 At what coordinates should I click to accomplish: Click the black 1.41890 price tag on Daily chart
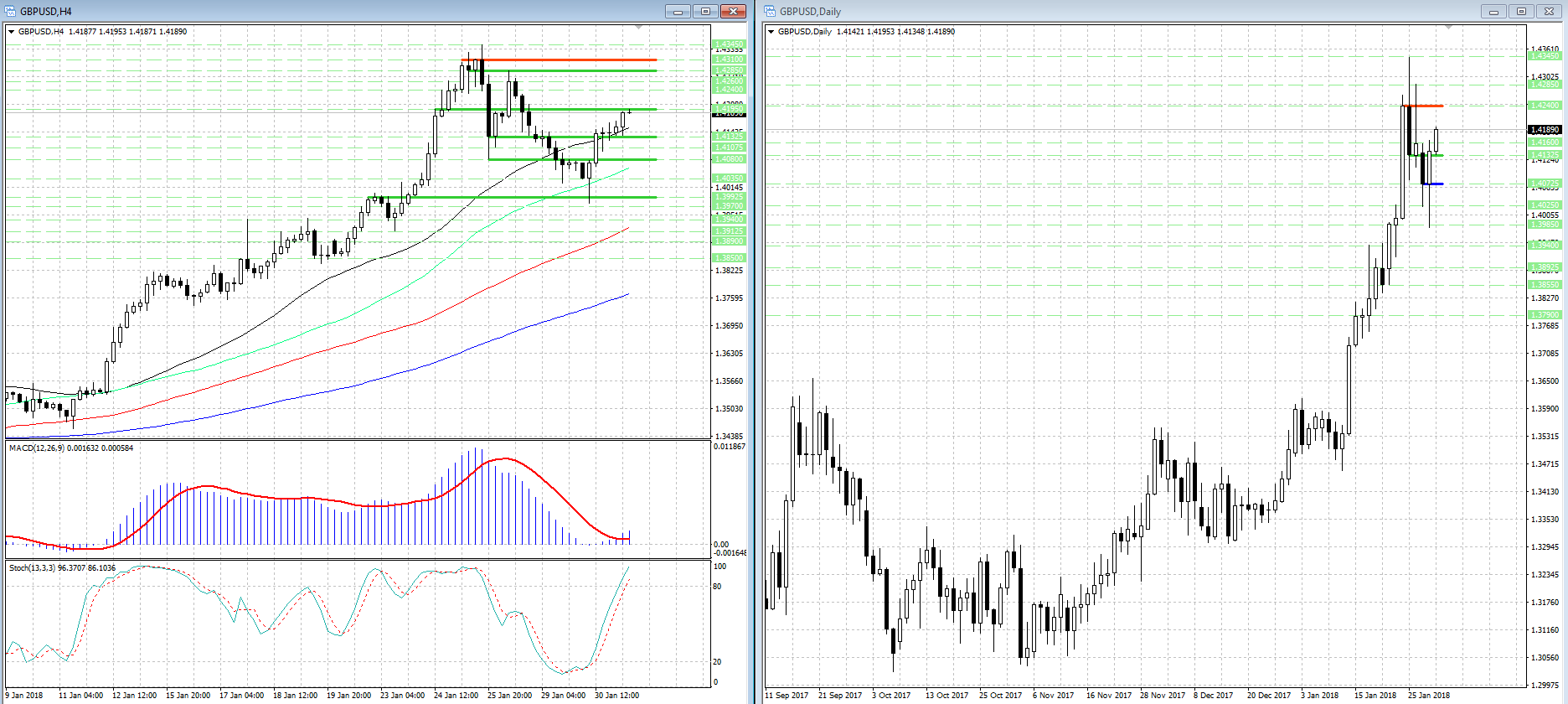1545,130
